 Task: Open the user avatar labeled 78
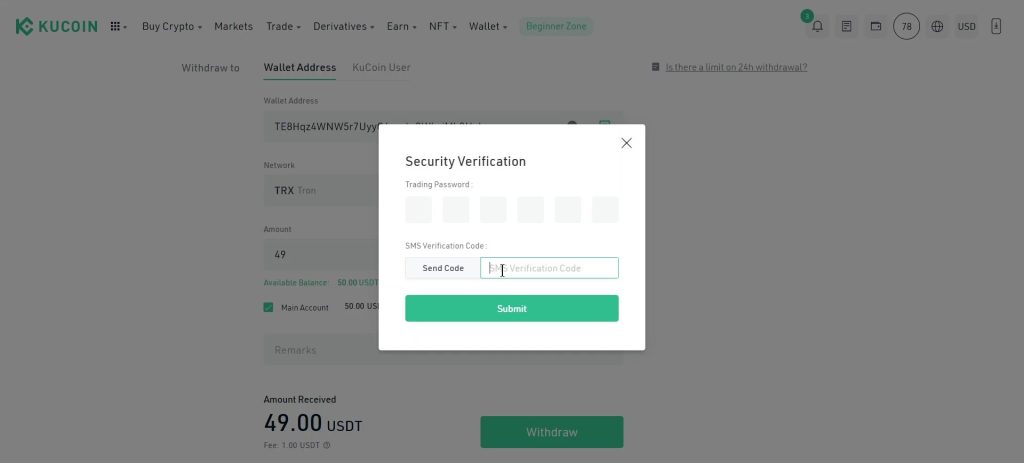[x=906, y=27]
